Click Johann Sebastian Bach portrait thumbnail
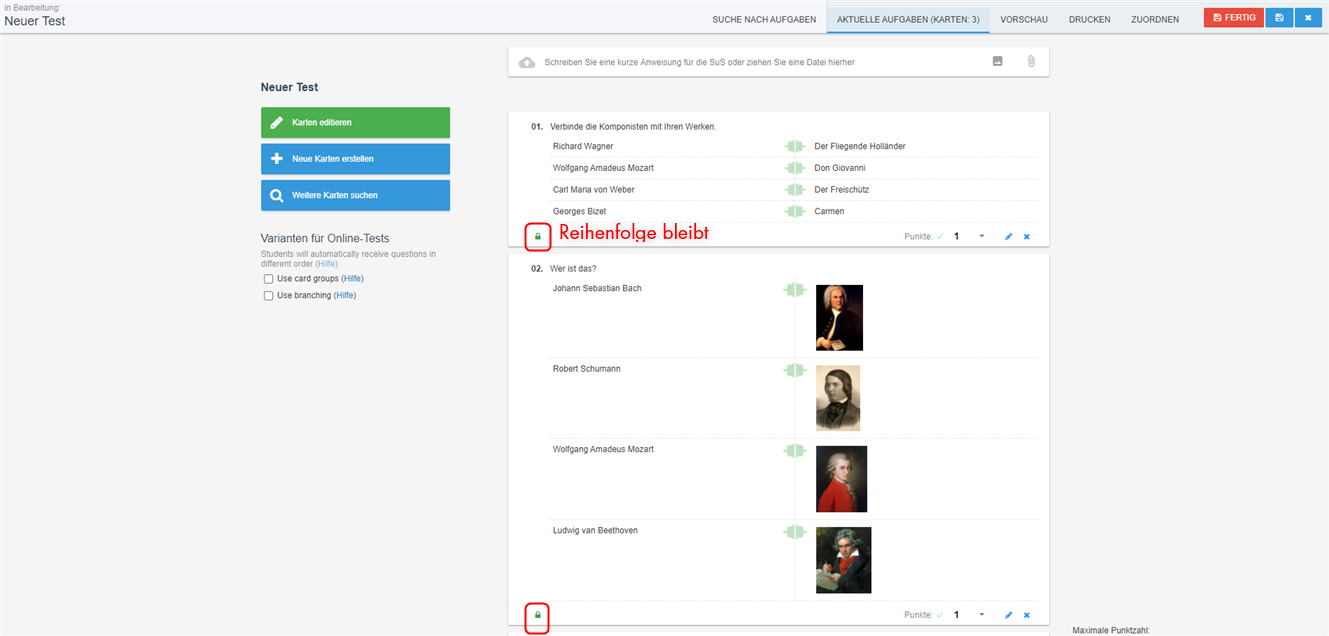1329x636 pixels. click(x=839, y=318)
